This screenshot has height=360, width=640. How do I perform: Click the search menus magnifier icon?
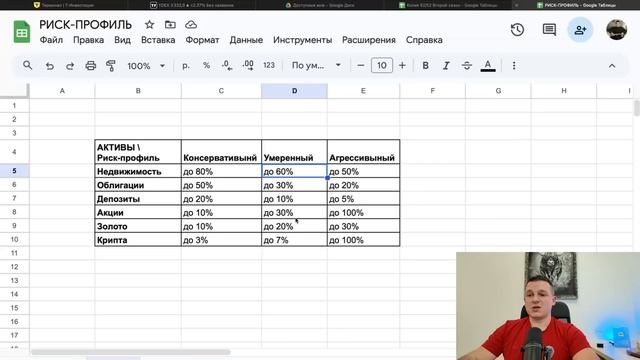27,65
